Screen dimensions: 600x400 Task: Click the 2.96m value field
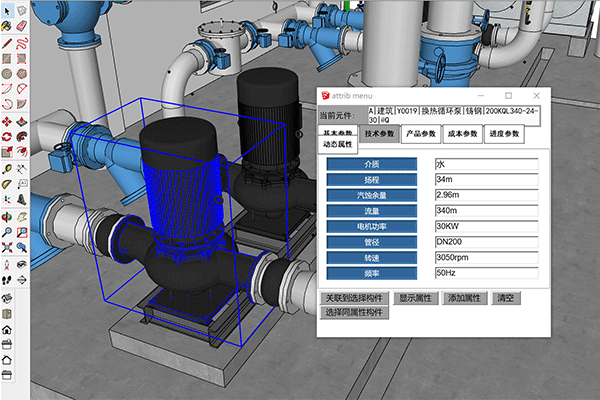point(487,195)
